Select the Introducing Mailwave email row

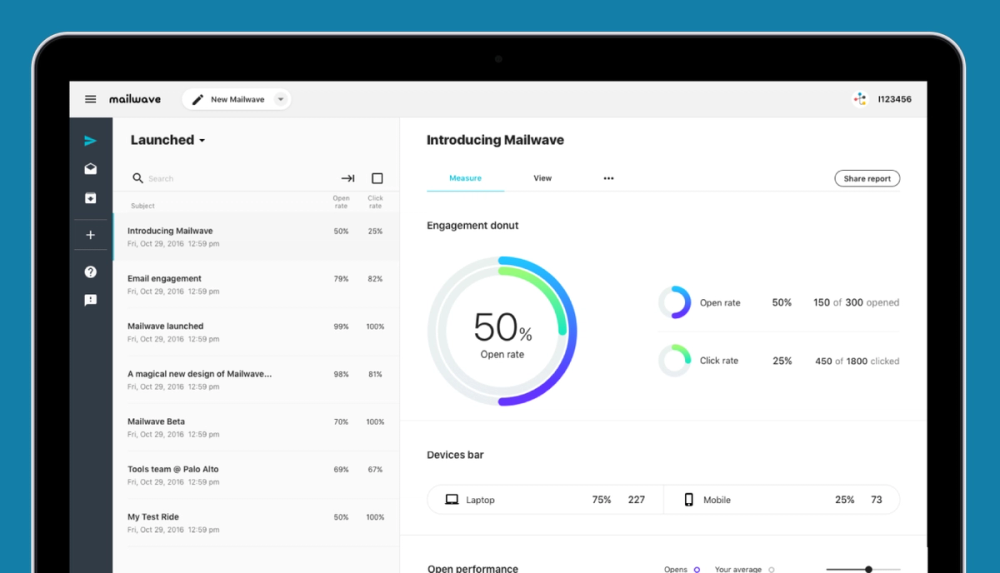click(x=256, y=237)
